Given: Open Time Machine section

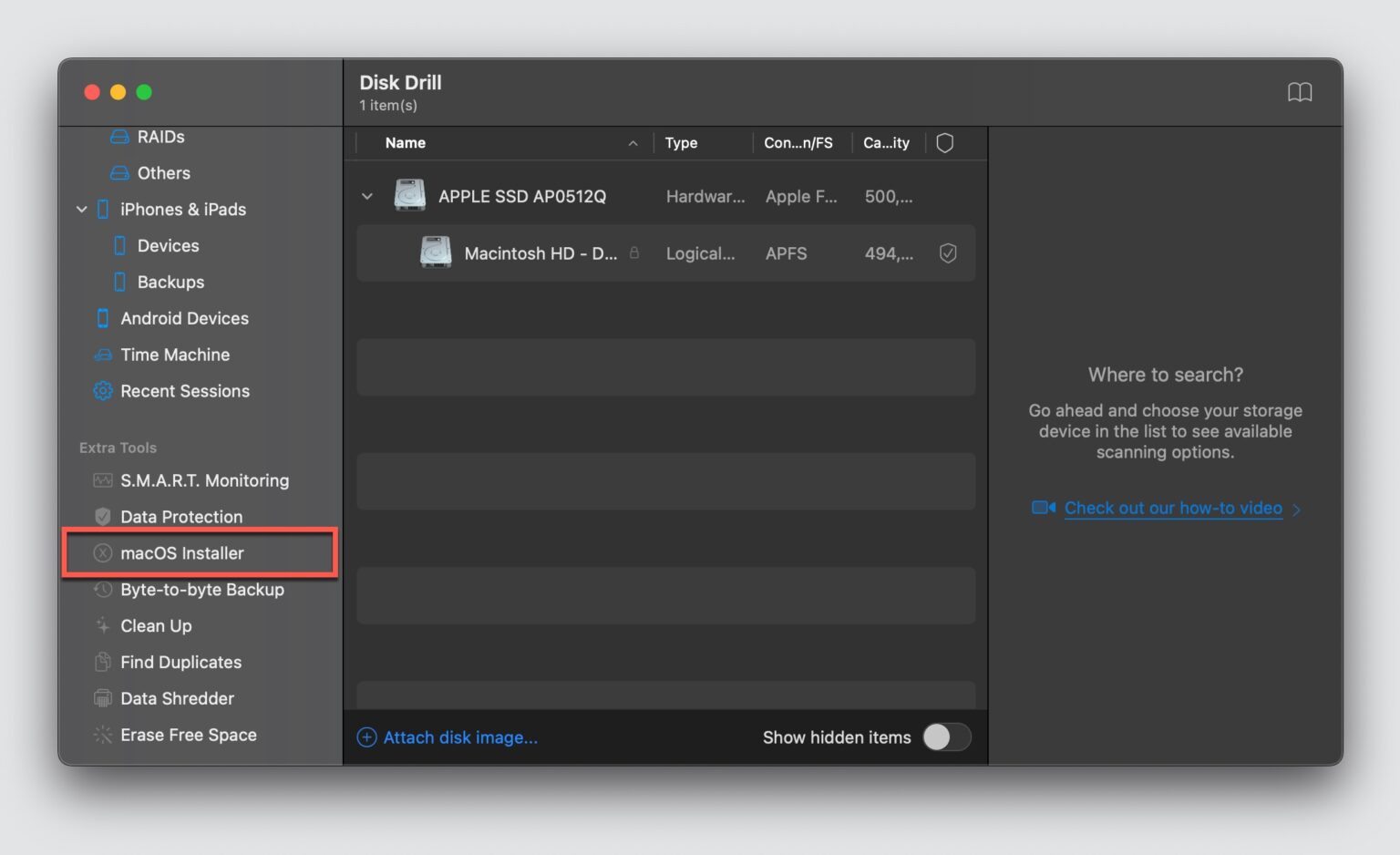Looking at the screenshot, I should (175, 355).
